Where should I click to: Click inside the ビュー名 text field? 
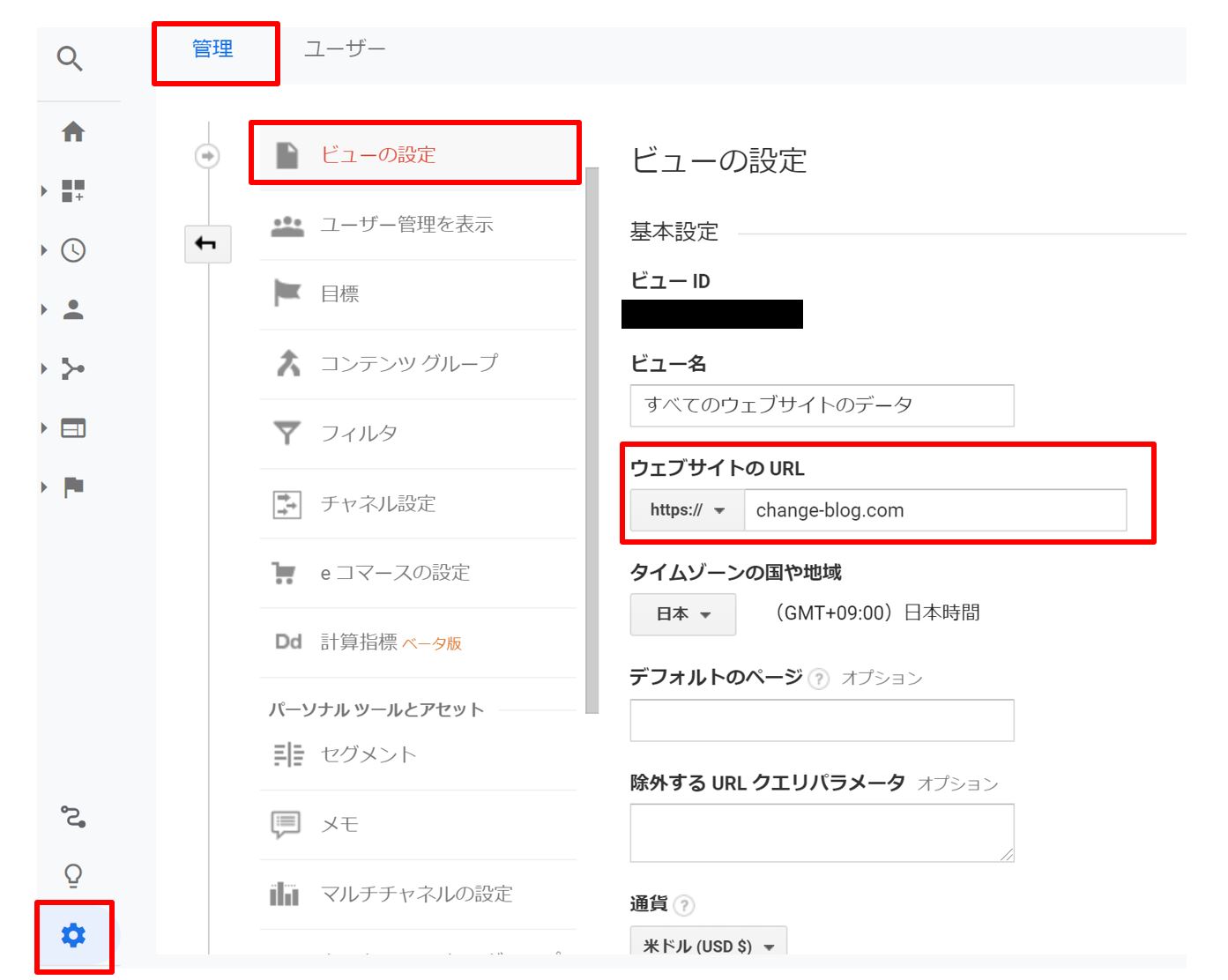click(821, 406)
